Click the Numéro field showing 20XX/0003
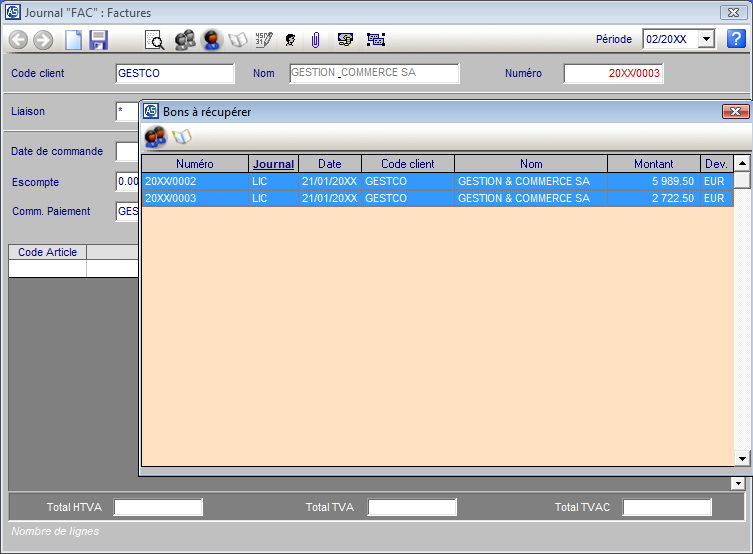Viewport: 753px width, 554px height. coord(613,73)
